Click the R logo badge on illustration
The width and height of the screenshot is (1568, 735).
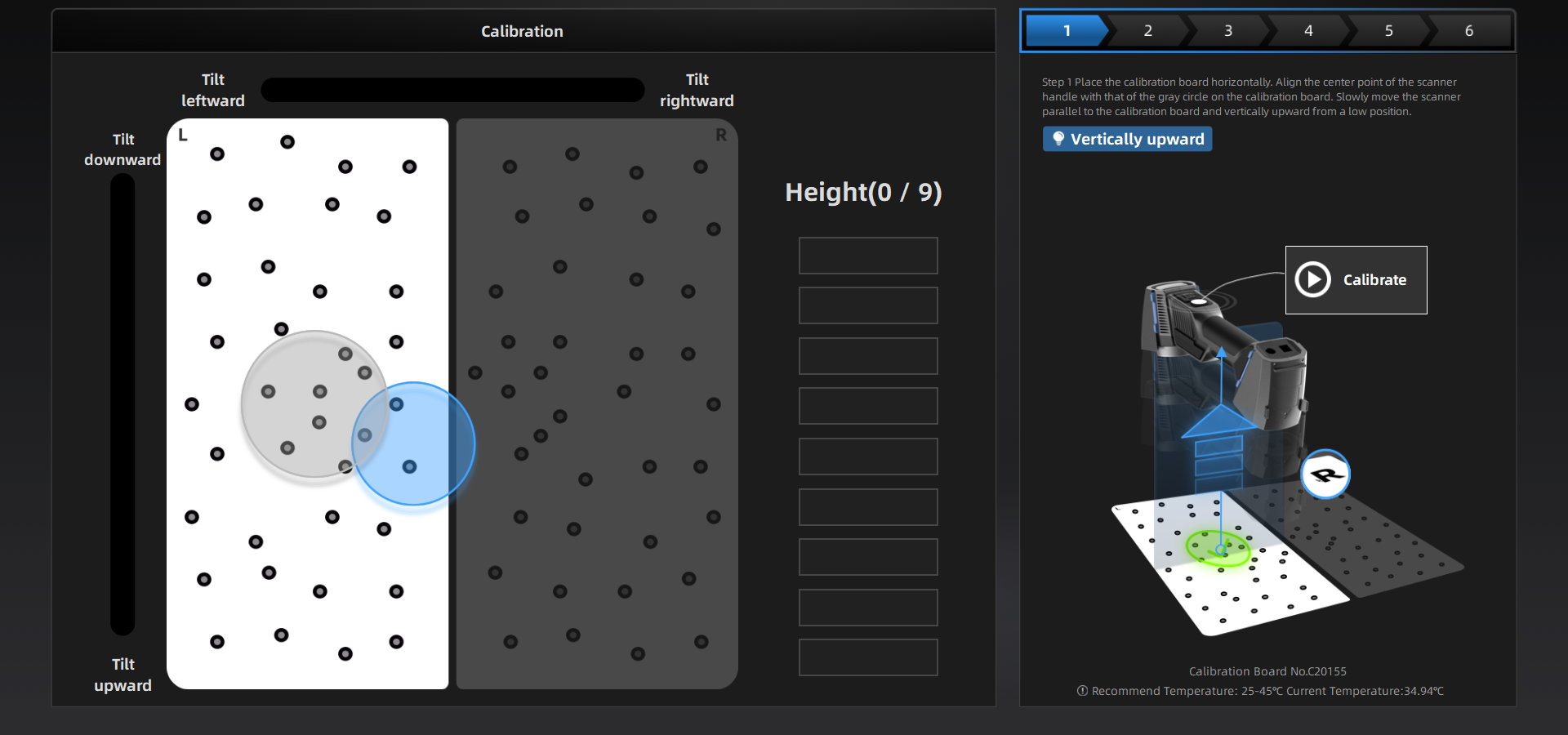[x=1325, y=474]
